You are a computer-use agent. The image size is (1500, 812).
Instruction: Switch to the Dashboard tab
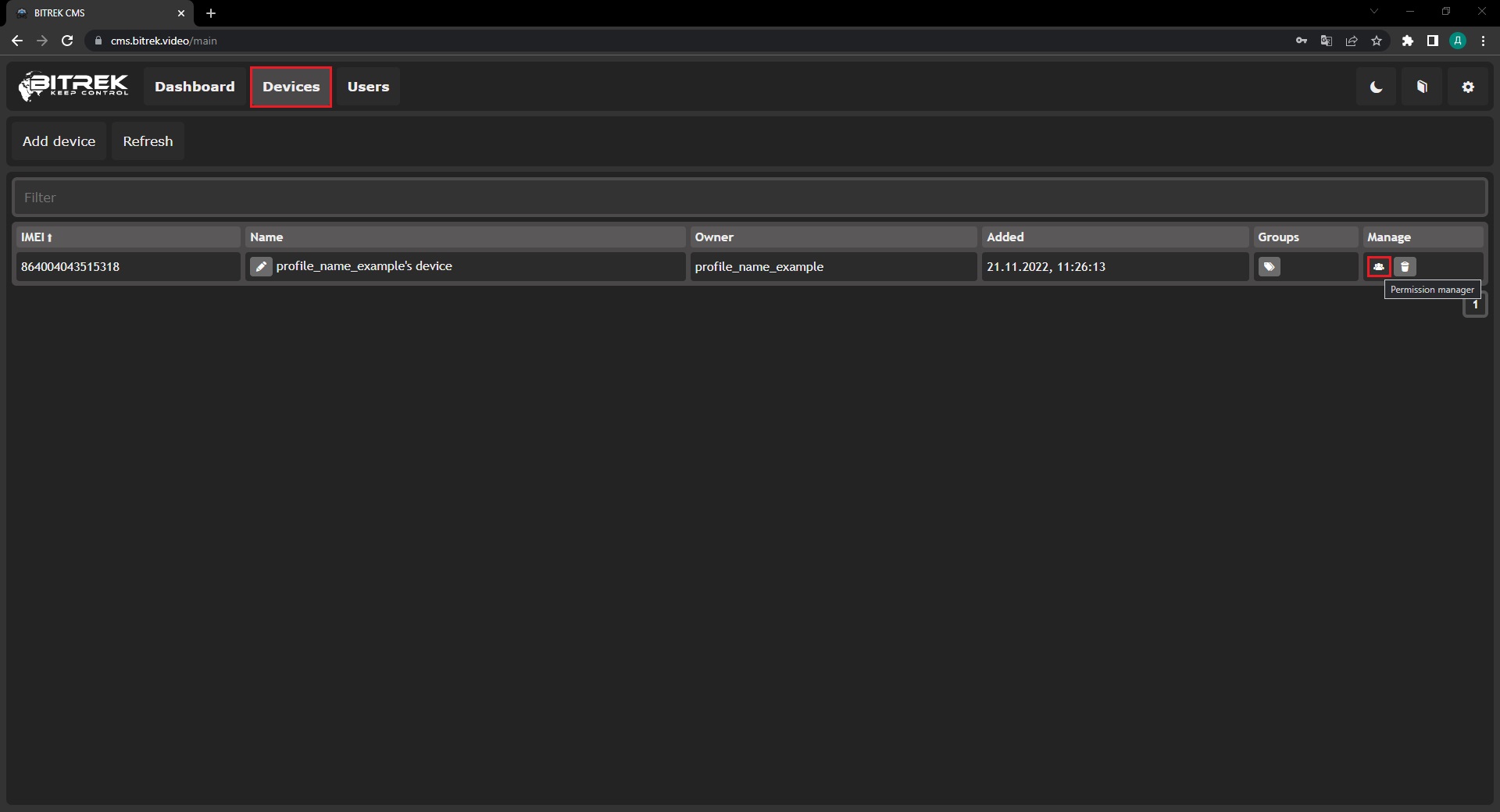(x=195, y=87)
